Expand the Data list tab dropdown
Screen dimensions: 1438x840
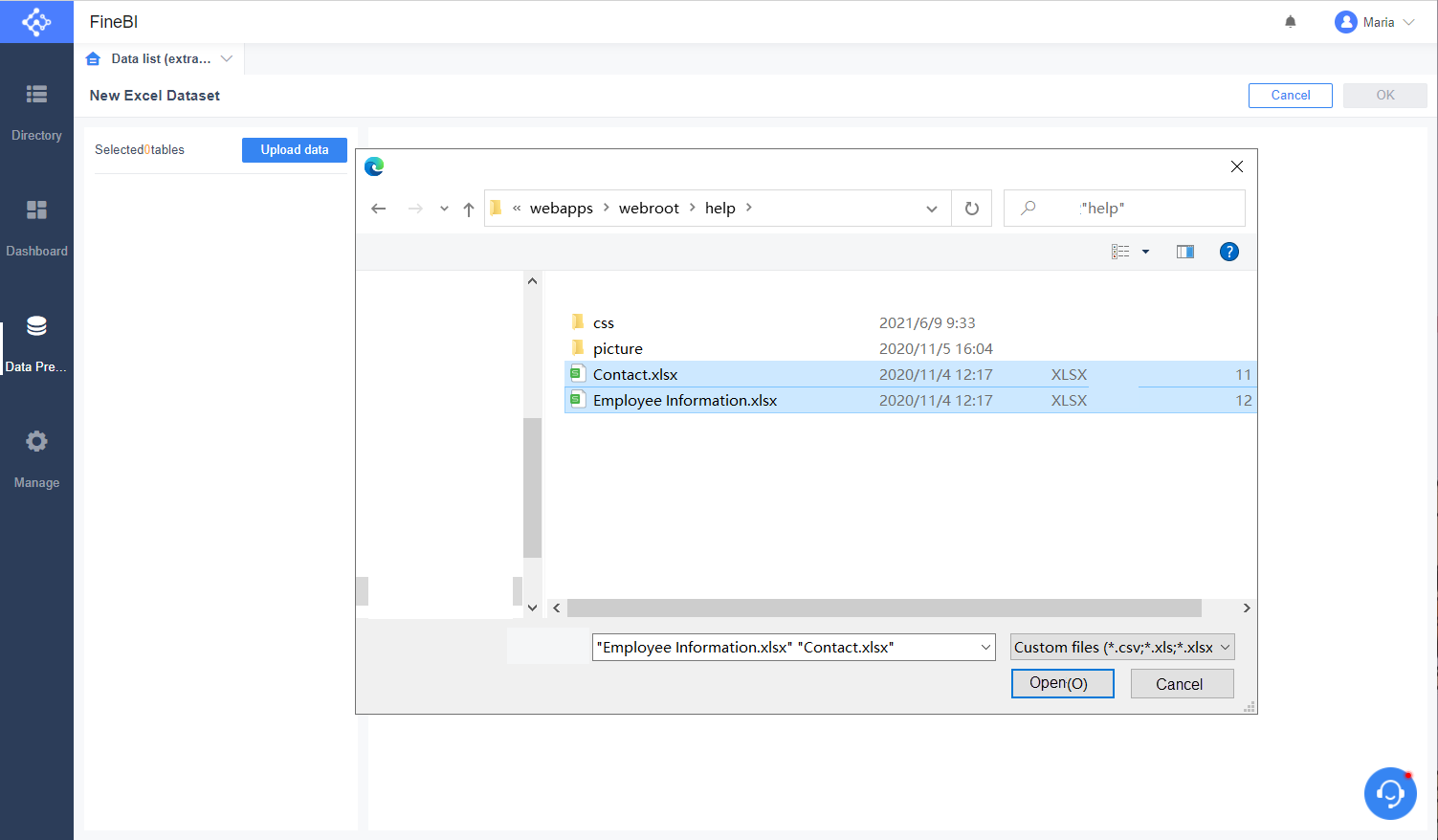[x=227, y=58]
